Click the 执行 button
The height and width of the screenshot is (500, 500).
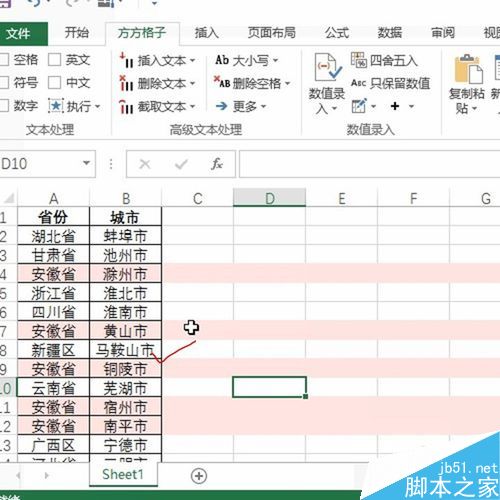click(x=74, y=106)
